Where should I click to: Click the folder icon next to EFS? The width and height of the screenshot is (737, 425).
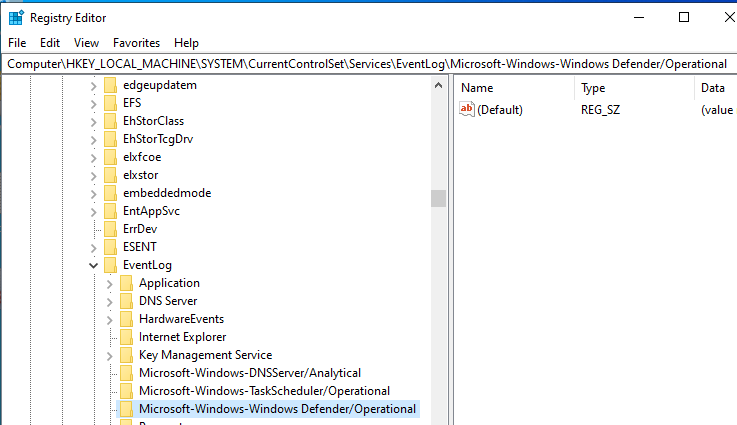(110, 103)
